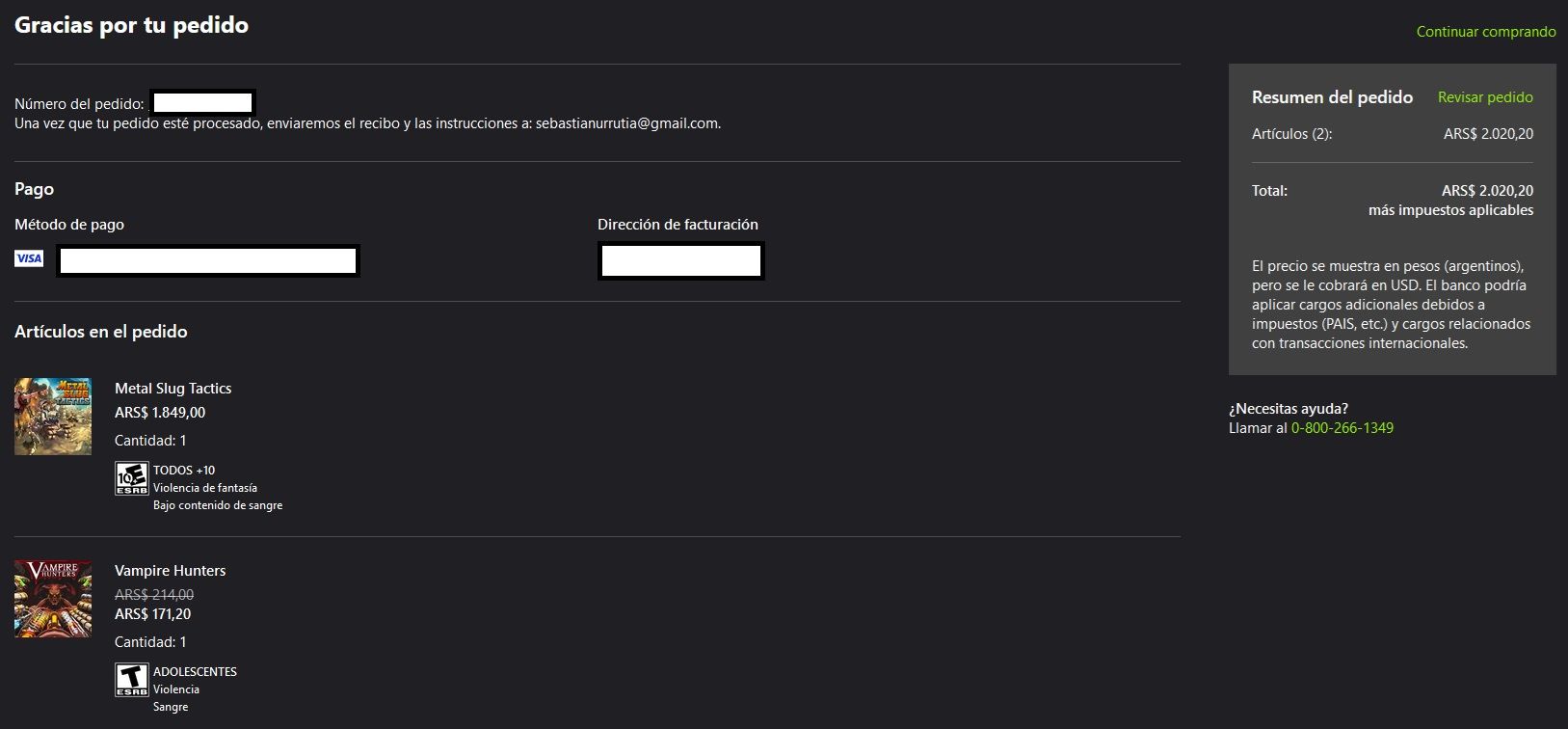Image resolution: width=1568 pixels, height=729 pixels.
Task: Click the Resumen del pedido heading
Action: click(1332, 97)
